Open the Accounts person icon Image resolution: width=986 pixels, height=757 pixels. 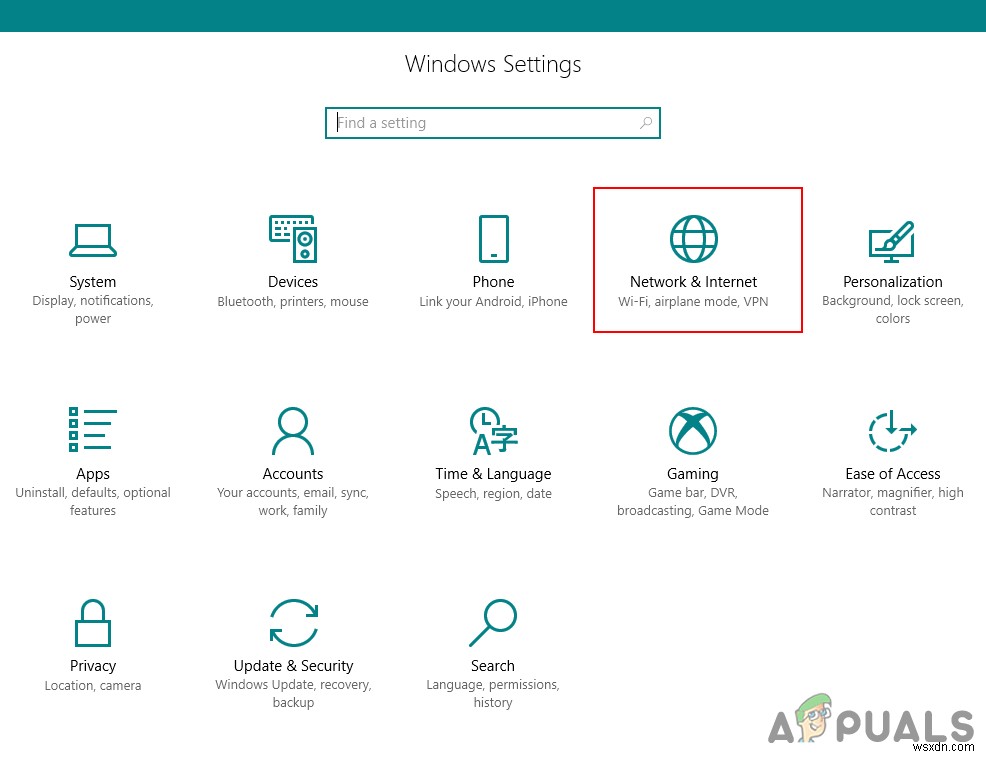[x=293, y=431]
